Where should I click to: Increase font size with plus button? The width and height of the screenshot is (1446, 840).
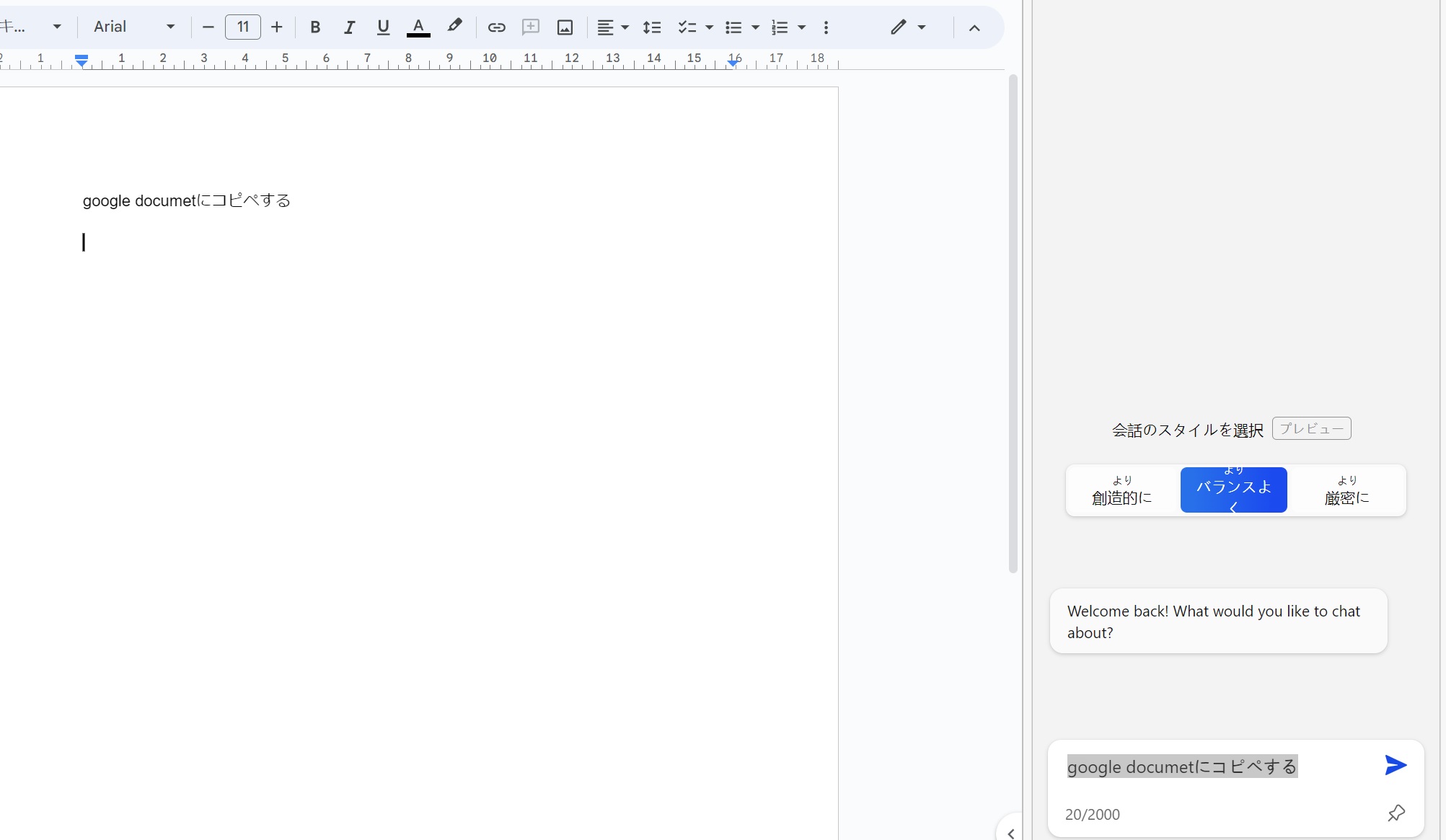(277, 27)
